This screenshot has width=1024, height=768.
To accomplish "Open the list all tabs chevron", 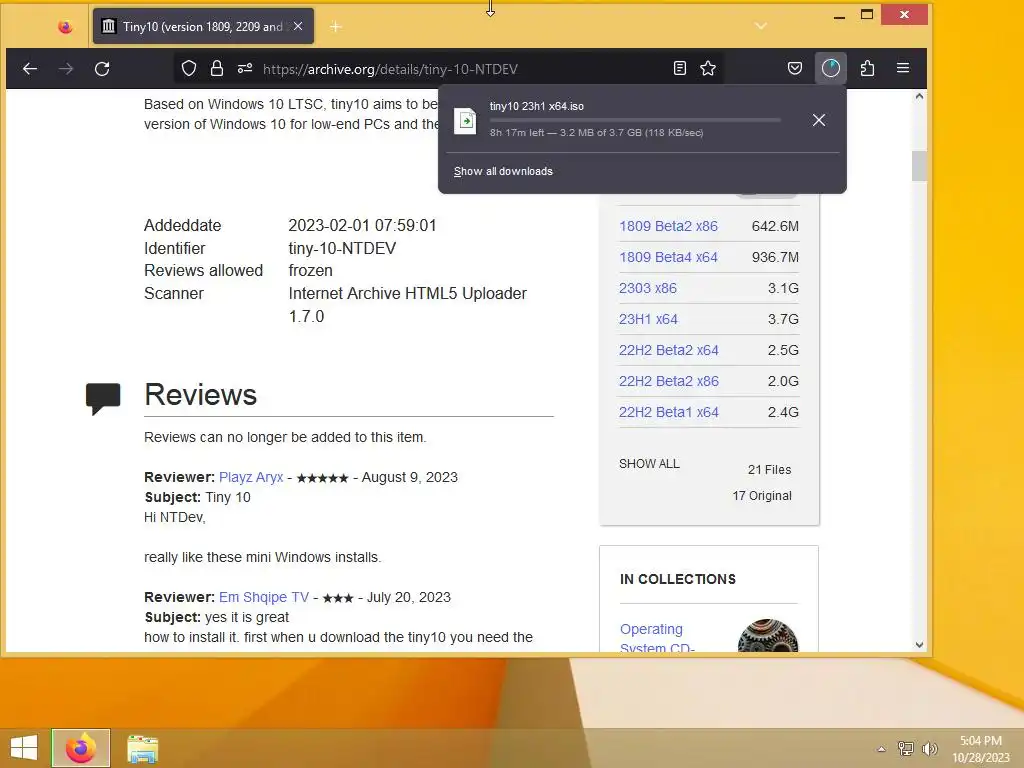I will [761, 26].
